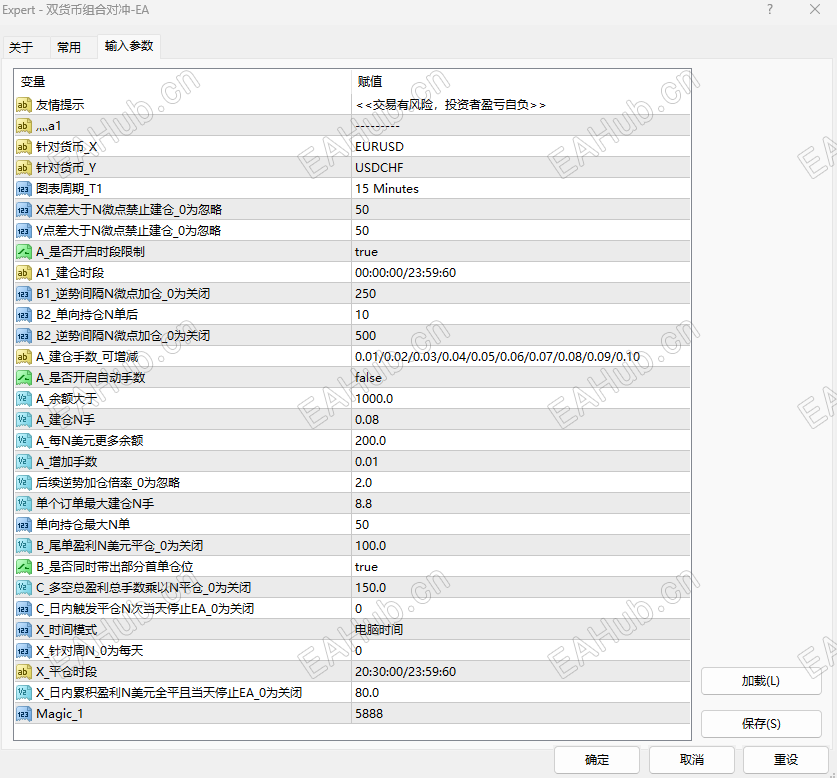This screenshot has height=778, width=837.
Task: Click the 8.8 max lot value
Action: tap(521, 504)
